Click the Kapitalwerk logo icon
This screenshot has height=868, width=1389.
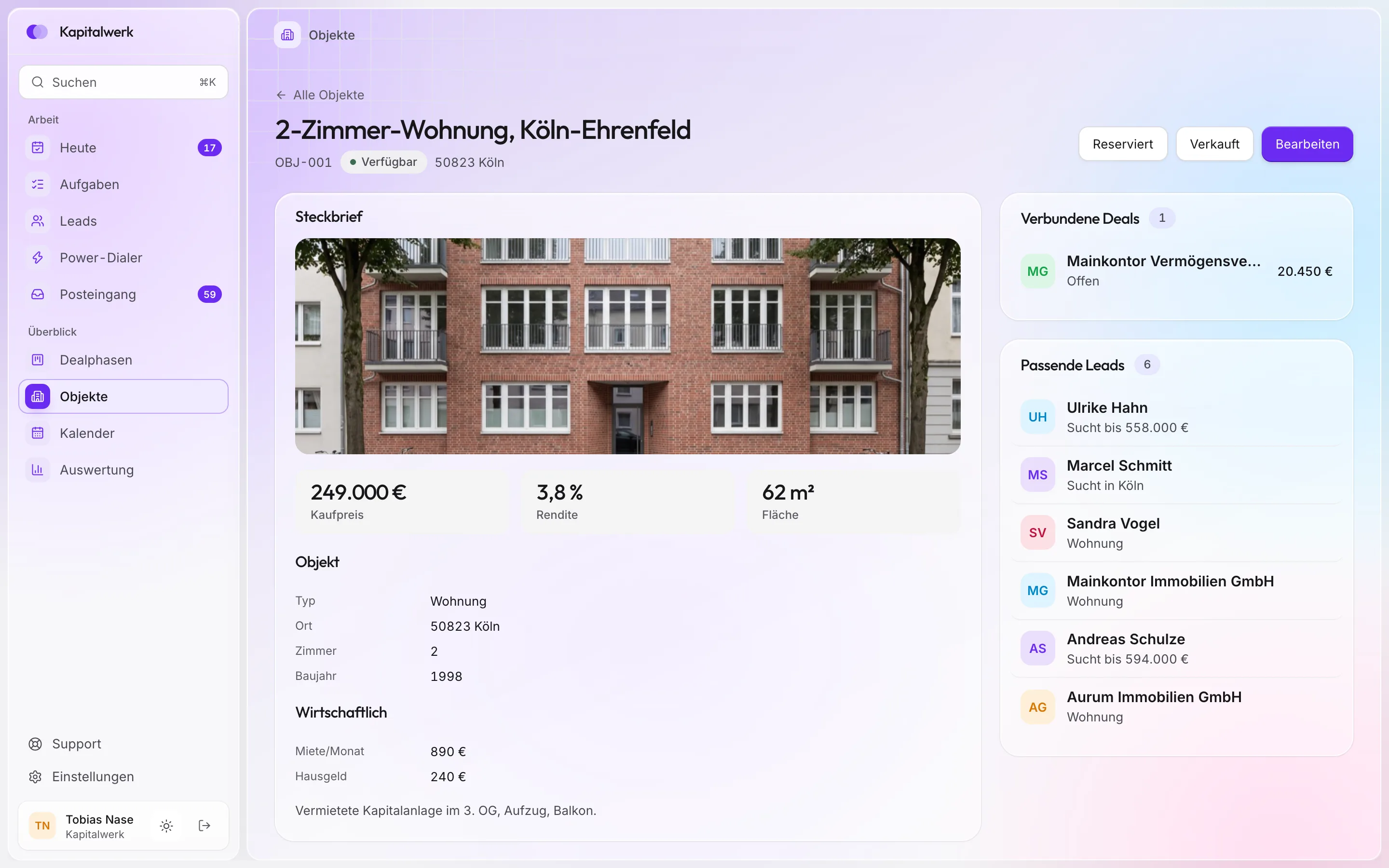tap(37, 31)
